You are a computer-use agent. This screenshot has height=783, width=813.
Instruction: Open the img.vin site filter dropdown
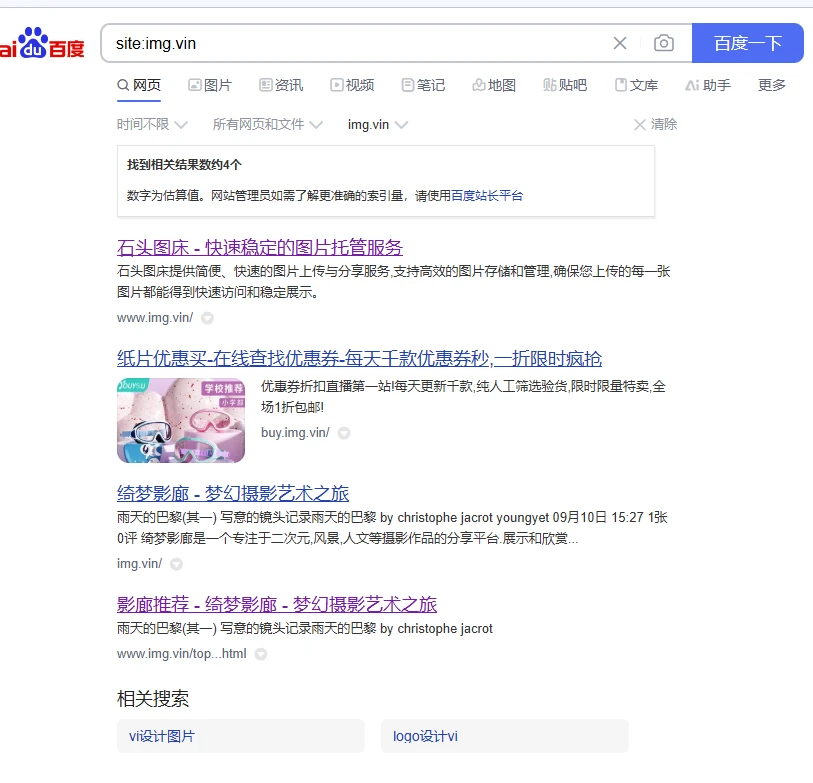pyautogui.click(x=377, y=125)
